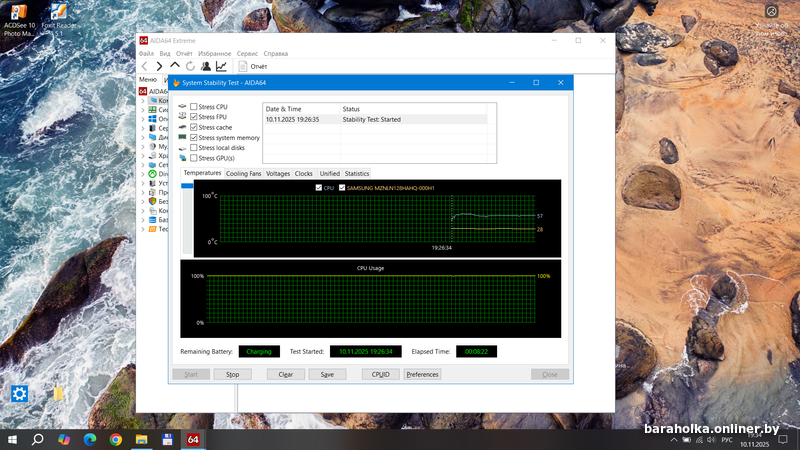The width and height of the screenshot is (800, 450).
Task: Expand the Тес benchmark node chevron
Action: (143, 229)
